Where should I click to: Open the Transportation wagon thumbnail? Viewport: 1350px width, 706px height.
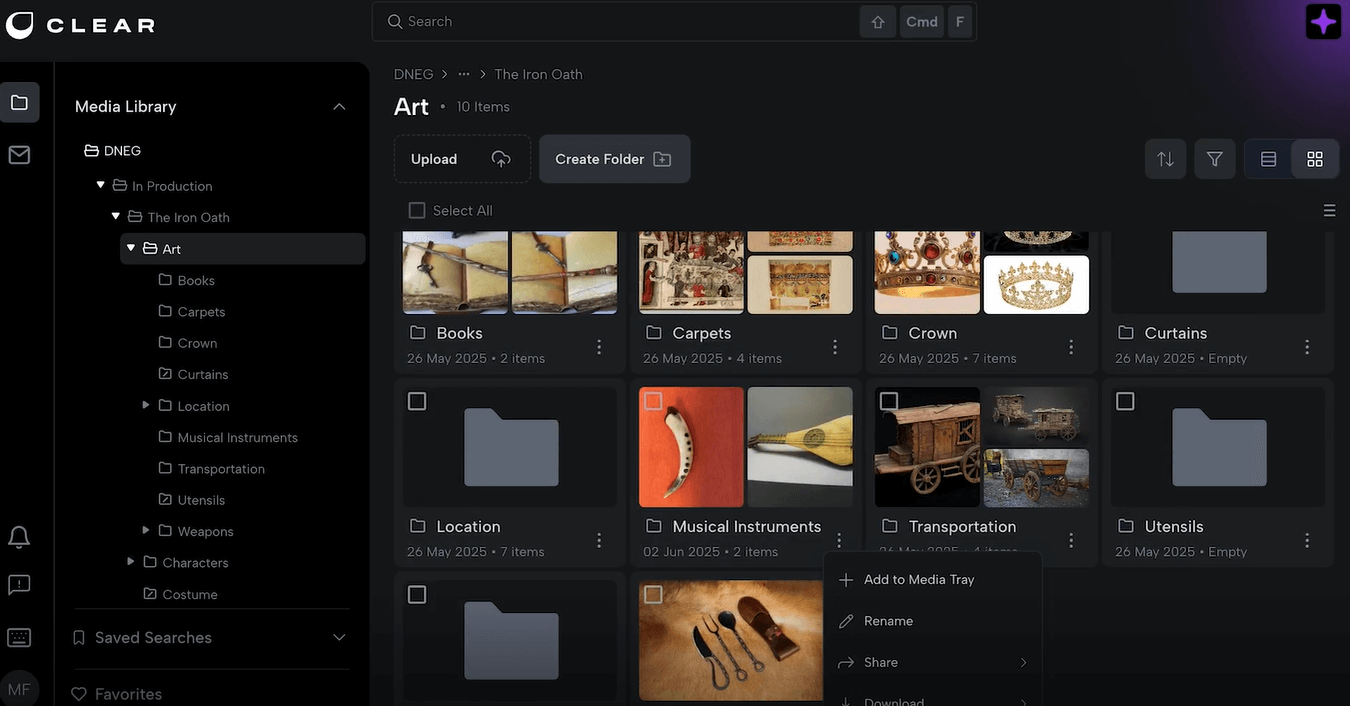pyautogui.click(x=982, y=447)
